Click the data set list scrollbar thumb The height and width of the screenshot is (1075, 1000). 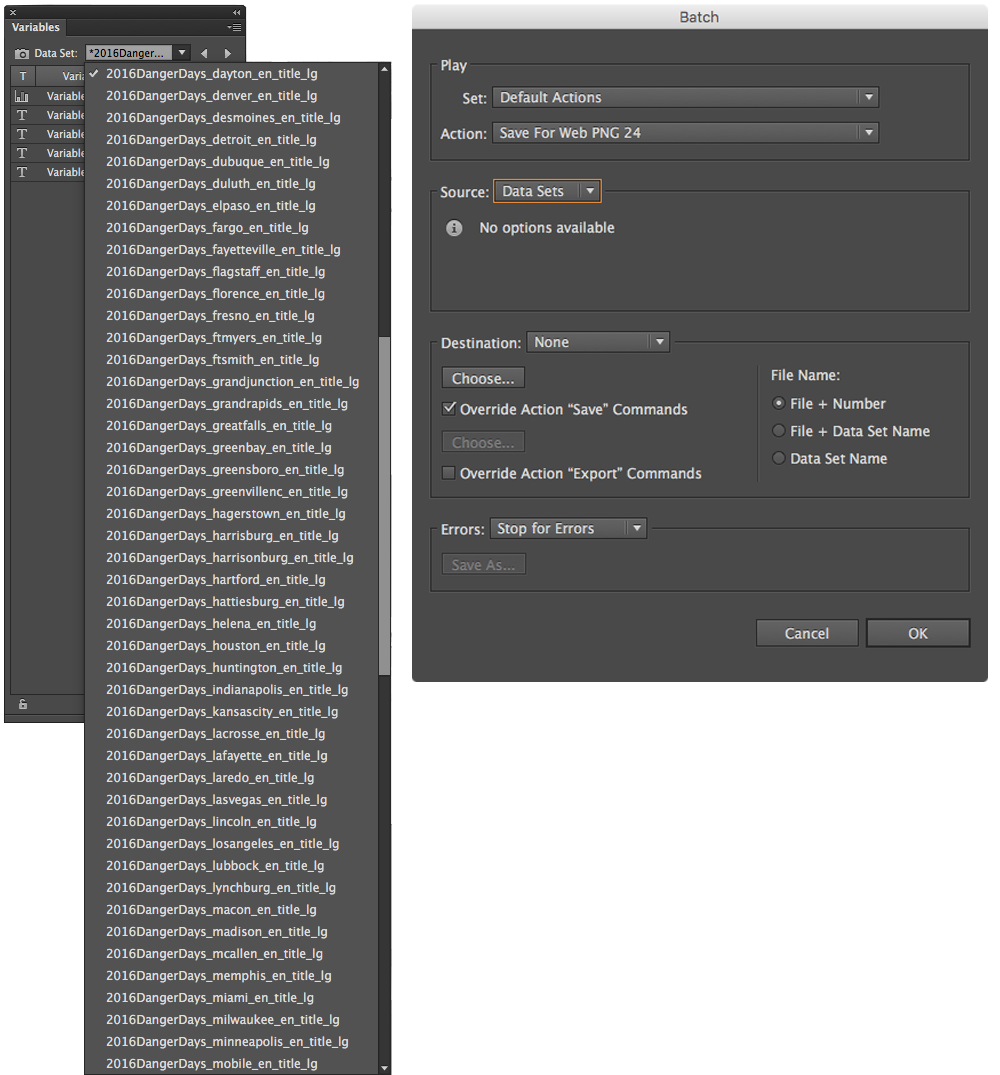pyautogui.click(x=384, y=505)
